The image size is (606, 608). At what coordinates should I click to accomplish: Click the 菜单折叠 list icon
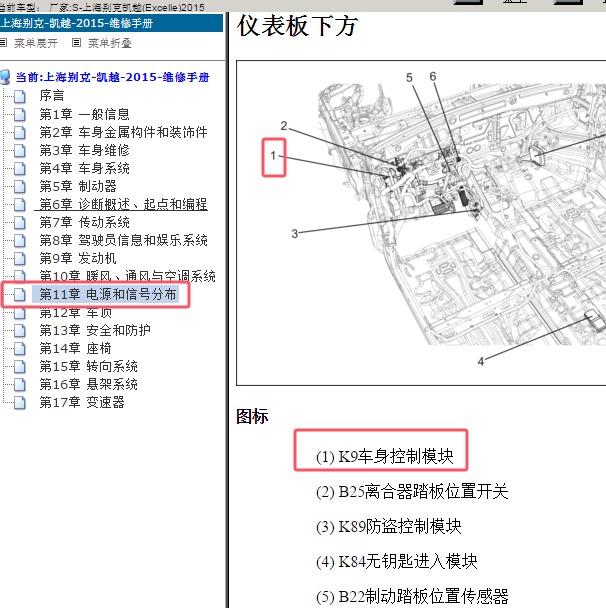76,43
